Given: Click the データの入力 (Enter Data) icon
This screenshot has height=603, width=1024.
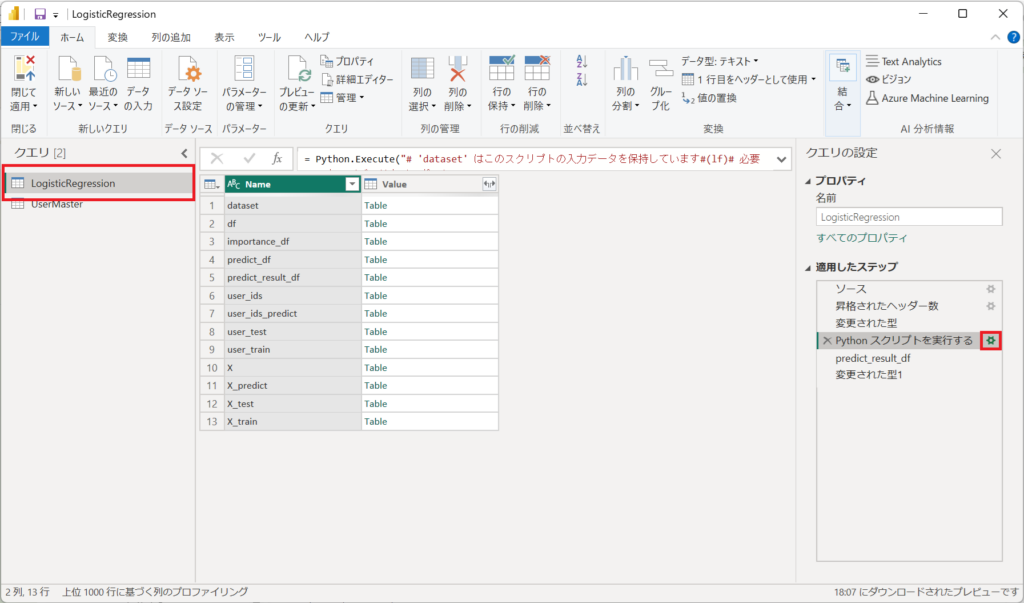Looking at the screenshot, I should (138, 69).
